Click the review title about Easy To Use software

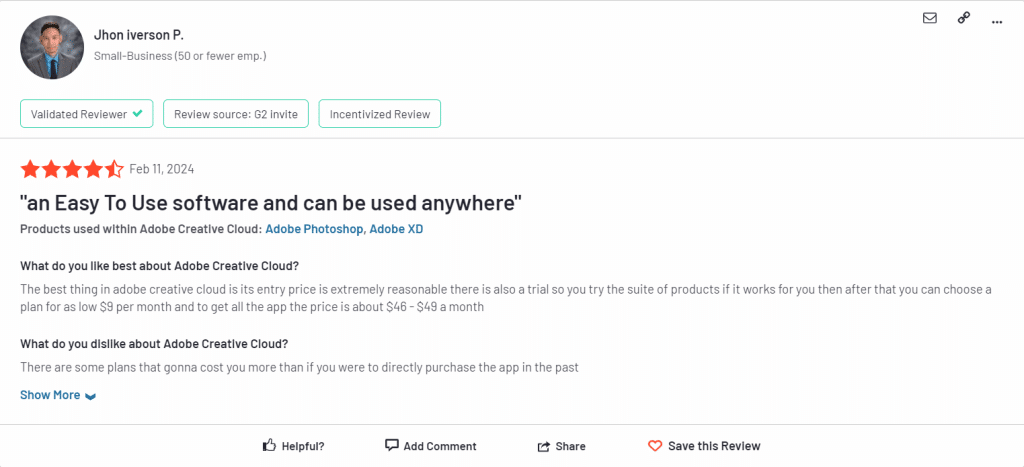pos(271,203)
